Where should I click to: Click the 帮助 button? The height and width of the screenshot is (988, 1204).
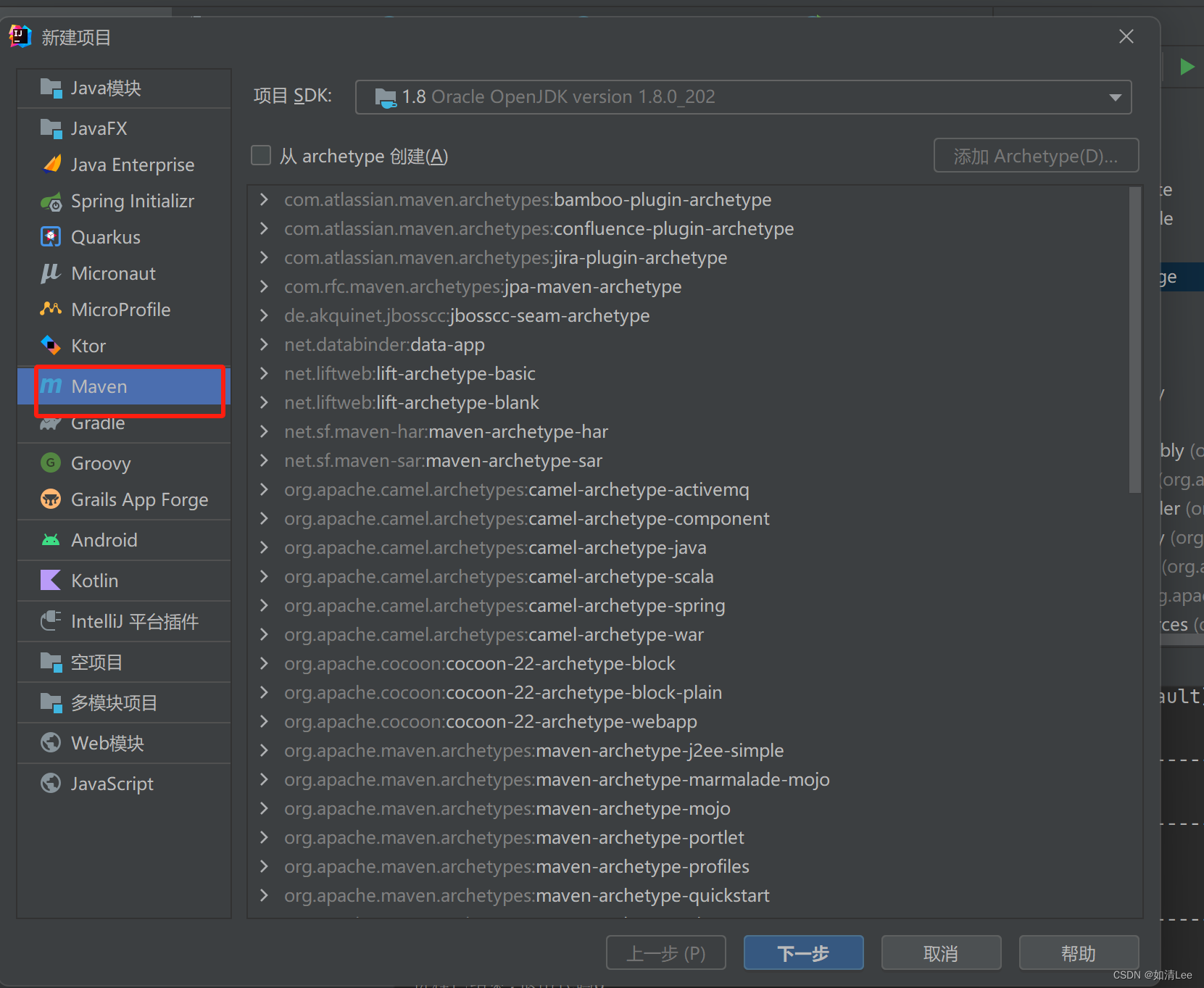click(1079, 952)
